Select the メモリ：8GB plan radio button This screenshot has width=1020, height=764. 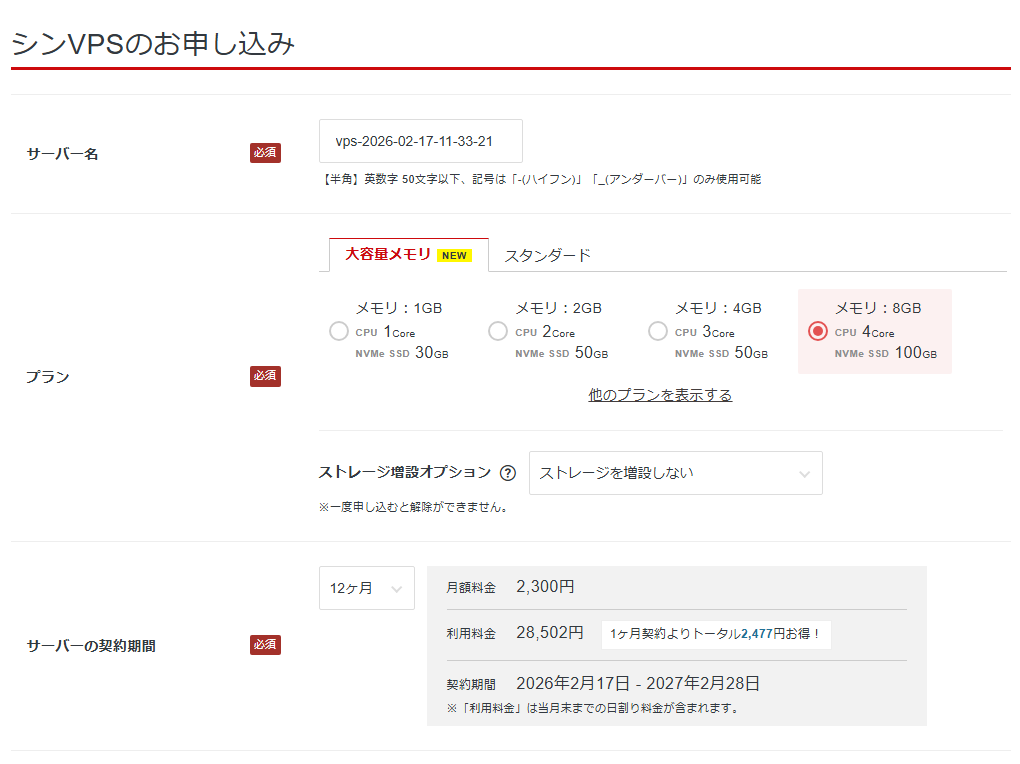click(818, 331)
